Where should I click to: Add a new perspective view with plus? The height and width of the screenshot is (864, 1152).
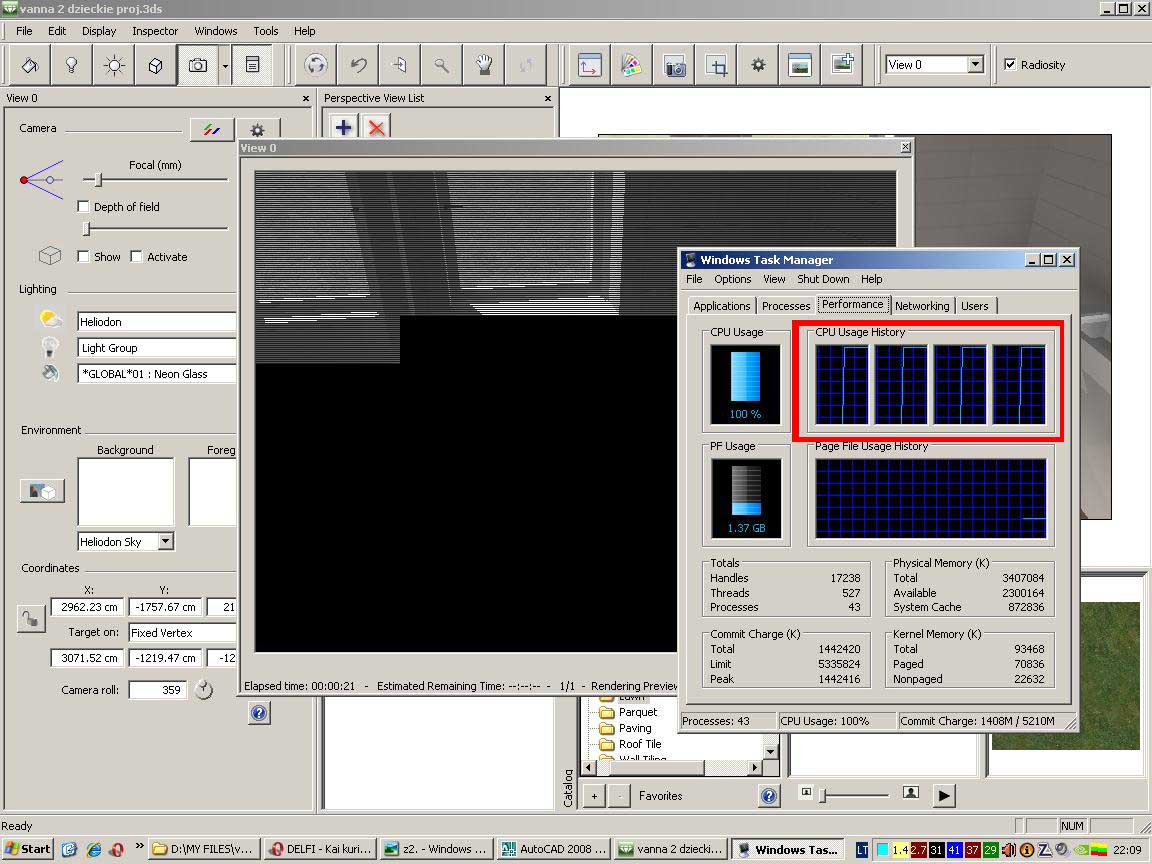(343, 128)
